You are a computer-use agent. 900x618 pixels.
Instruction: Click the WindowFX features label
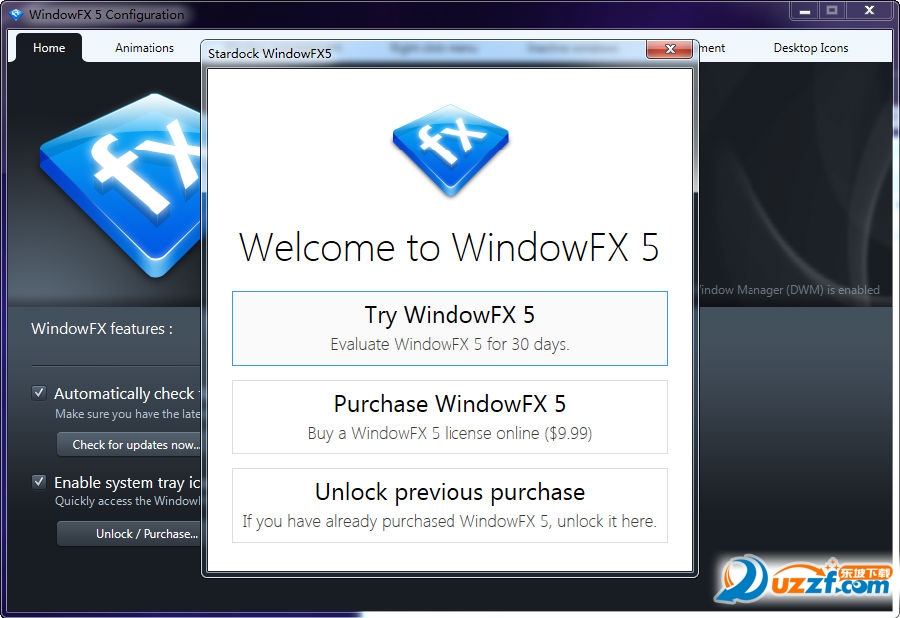102,329
